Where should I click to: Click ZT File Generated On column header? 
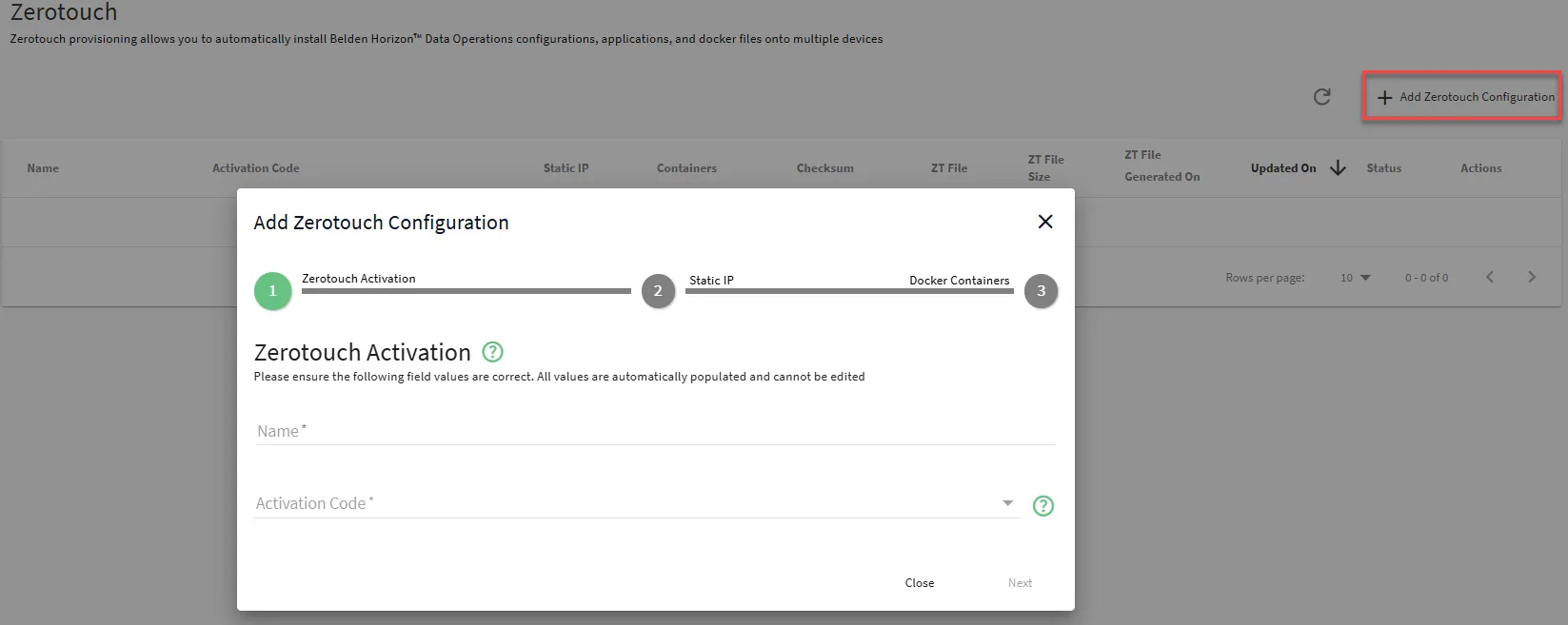click(1161, 166)
